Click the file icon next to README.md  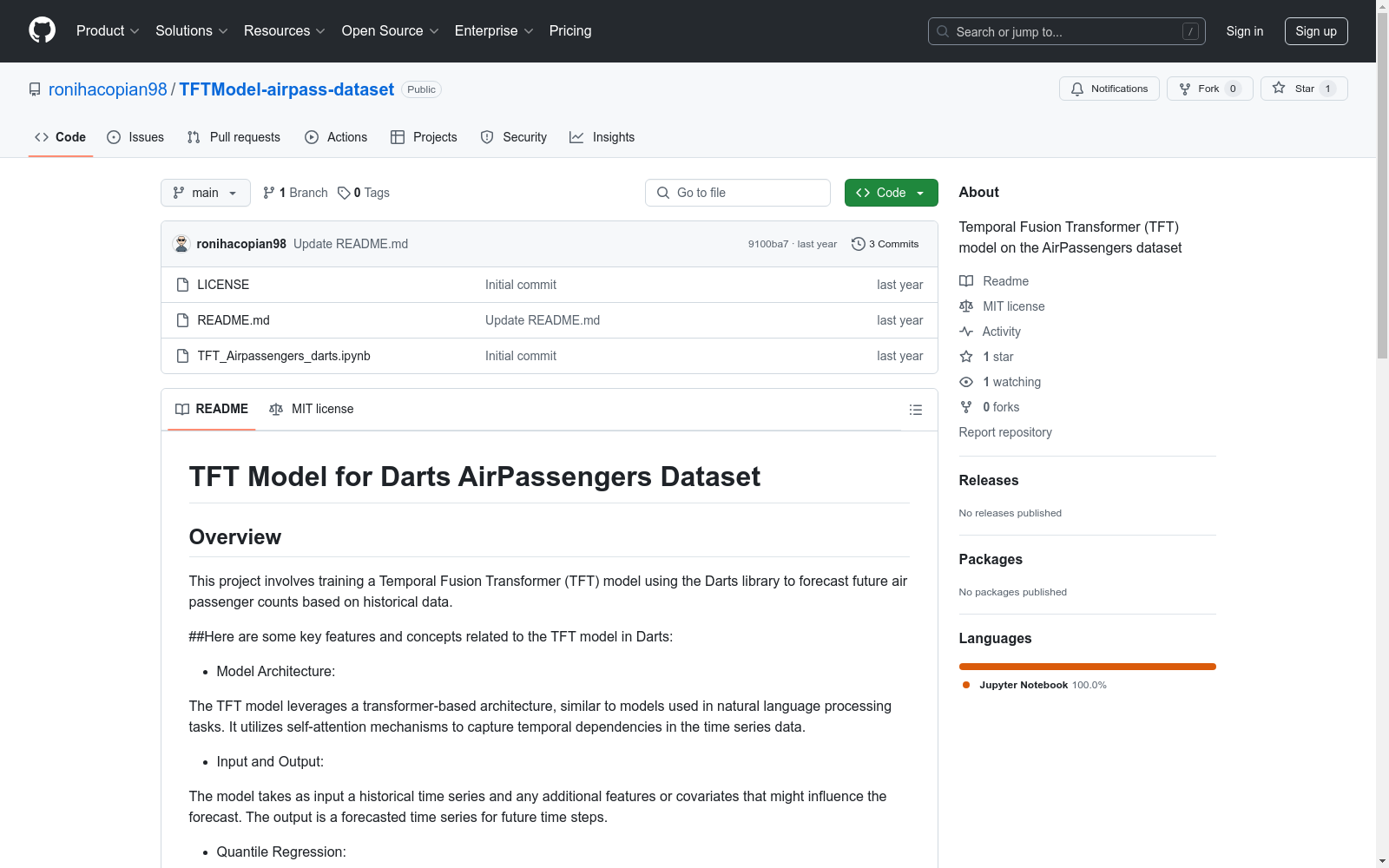pos(182,320)
